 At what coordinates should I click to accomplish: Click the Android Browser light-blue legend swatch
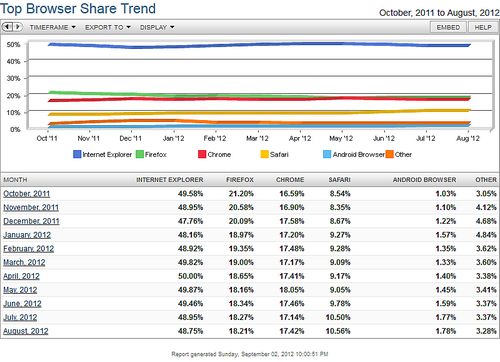coord(327,154)
